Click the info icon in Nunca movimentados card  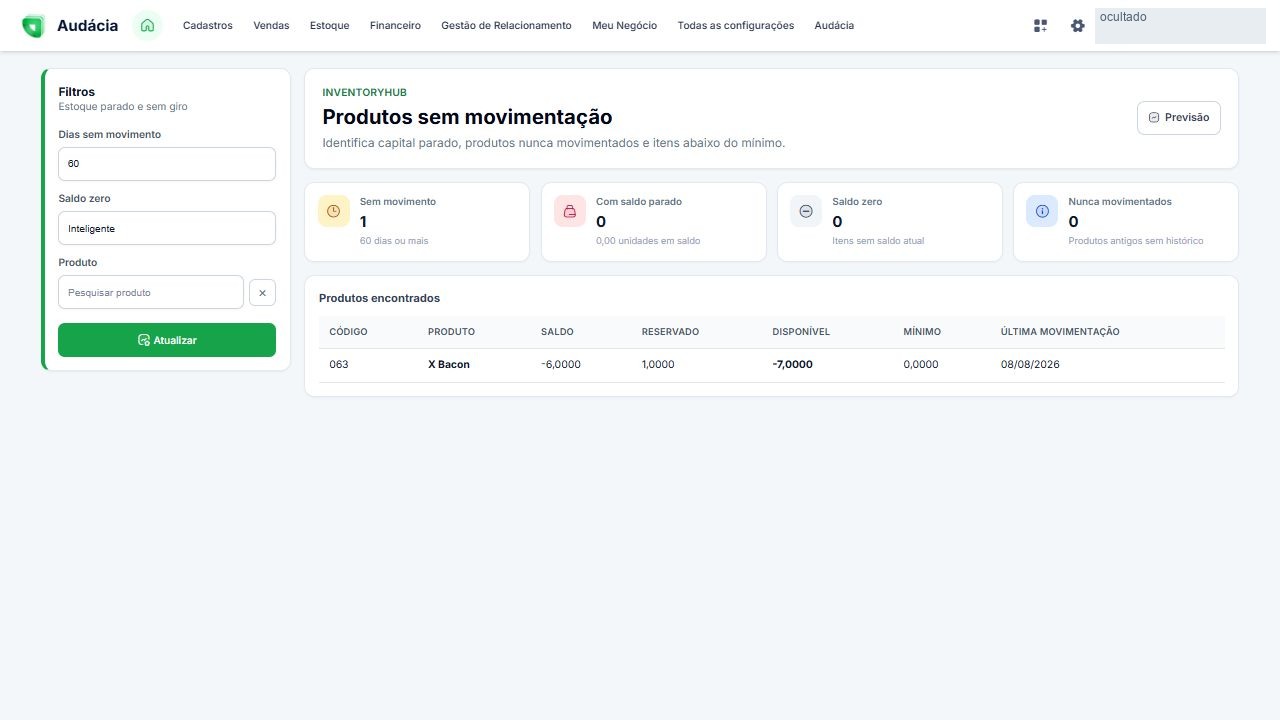1042,211
